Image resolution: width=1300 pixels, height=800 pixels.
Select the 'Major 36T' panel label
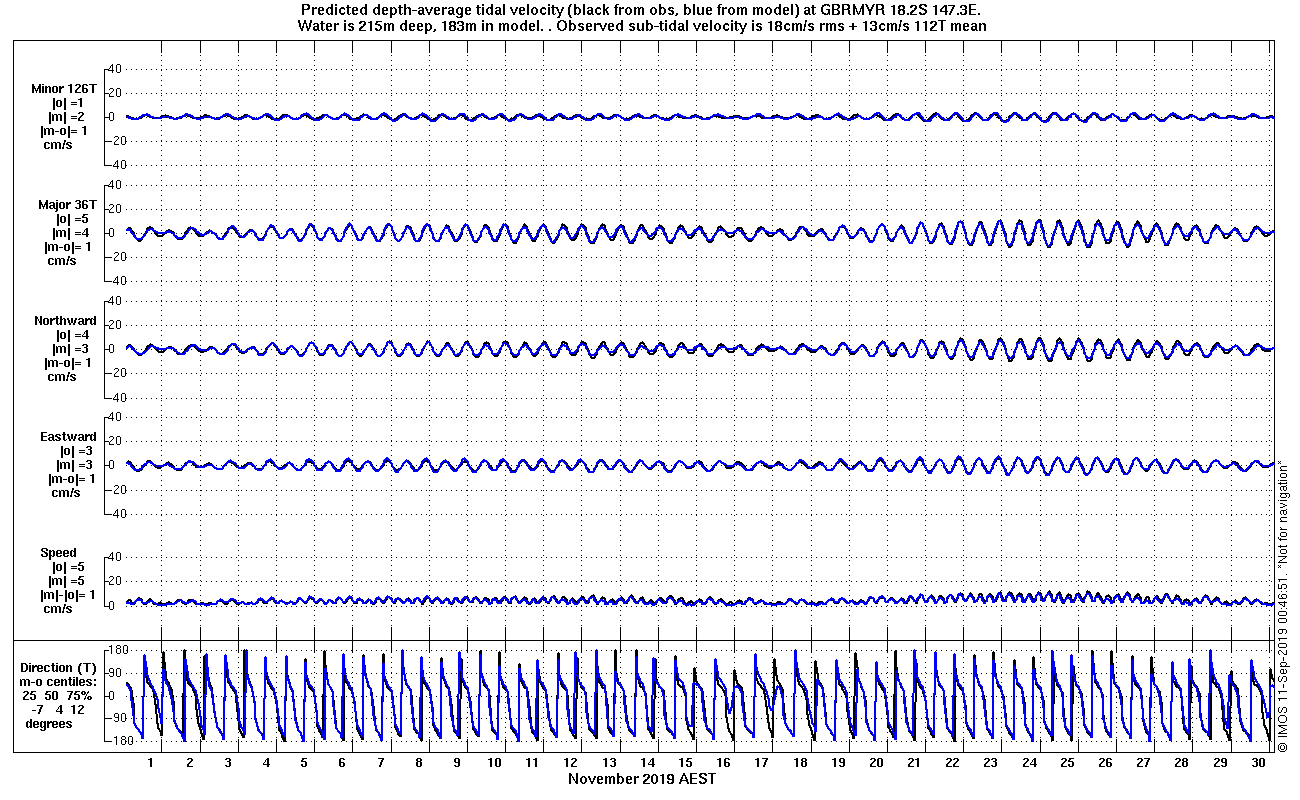pyautogui.click(x=68, y=205)
